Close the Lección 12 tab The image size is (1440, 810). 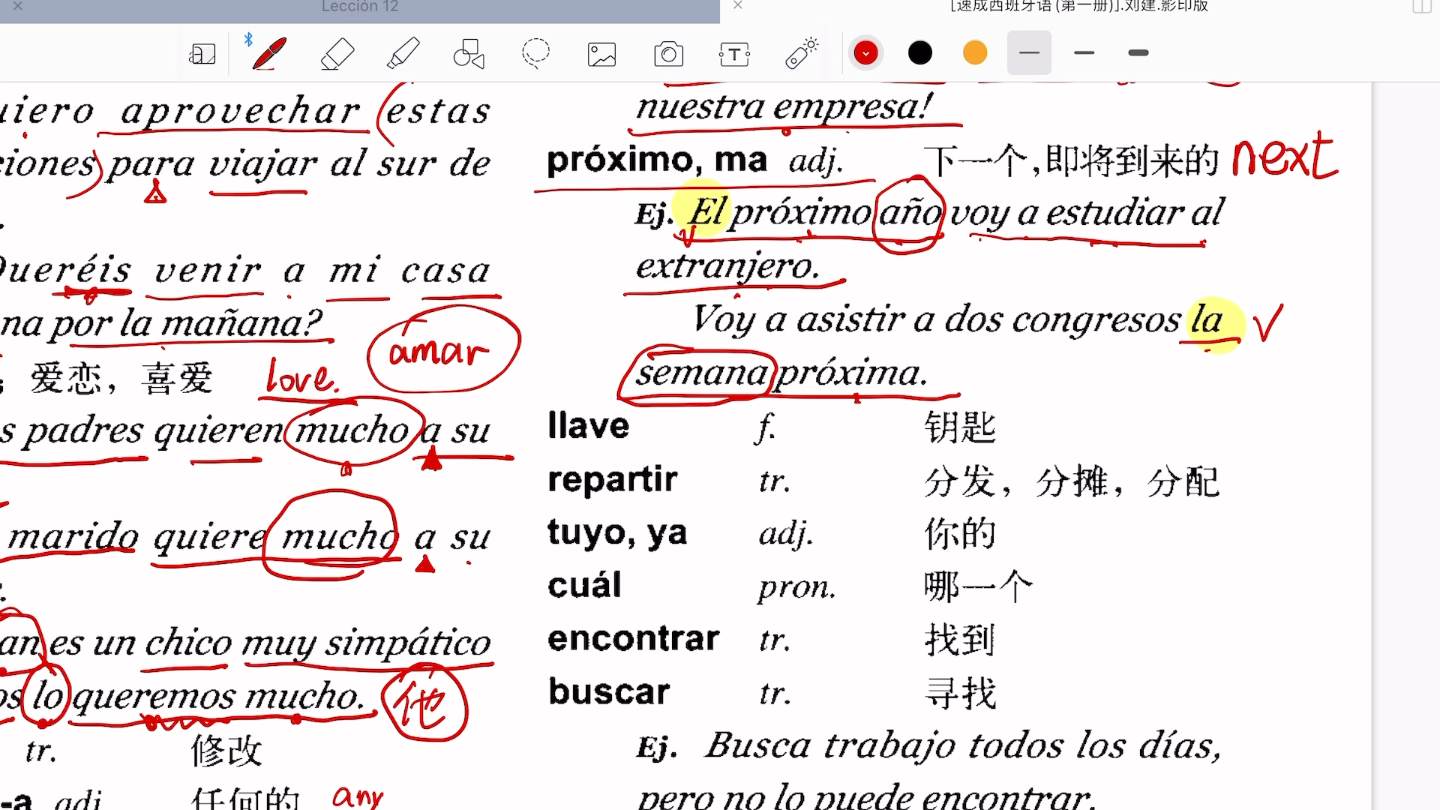pyautogui.click(x=17, y=6)
